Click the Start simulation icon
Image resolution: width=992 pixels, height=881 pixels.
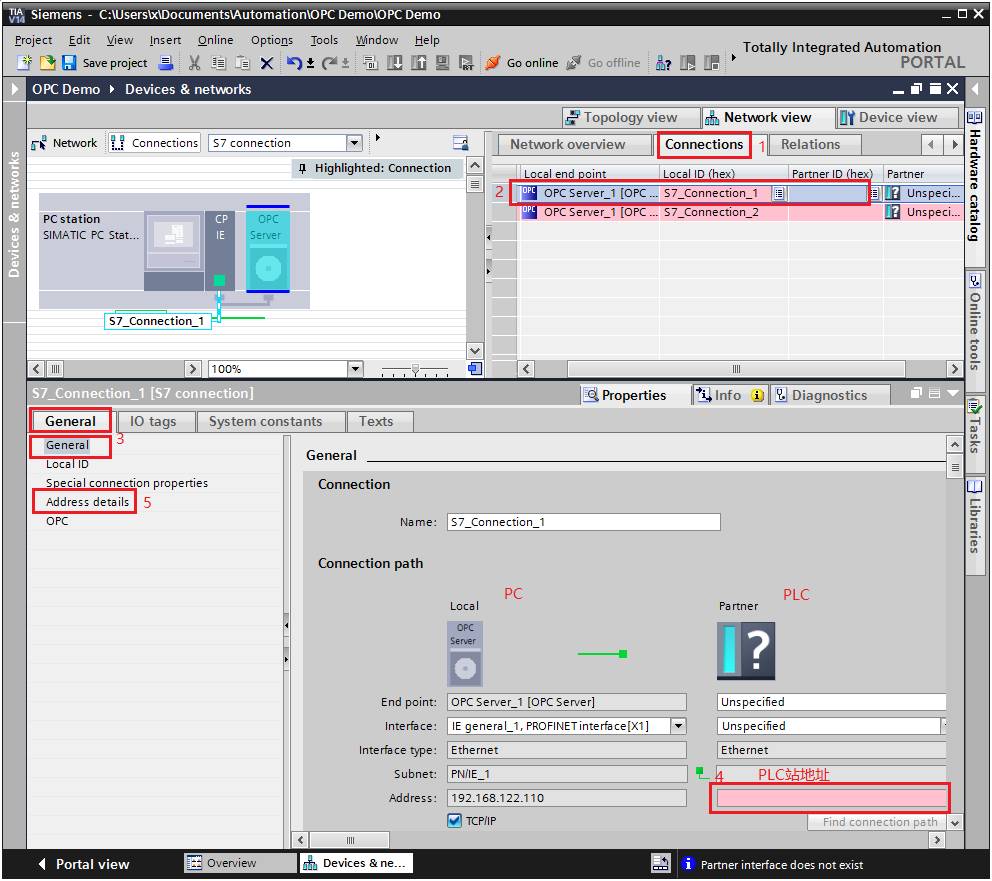pos(442,63)
